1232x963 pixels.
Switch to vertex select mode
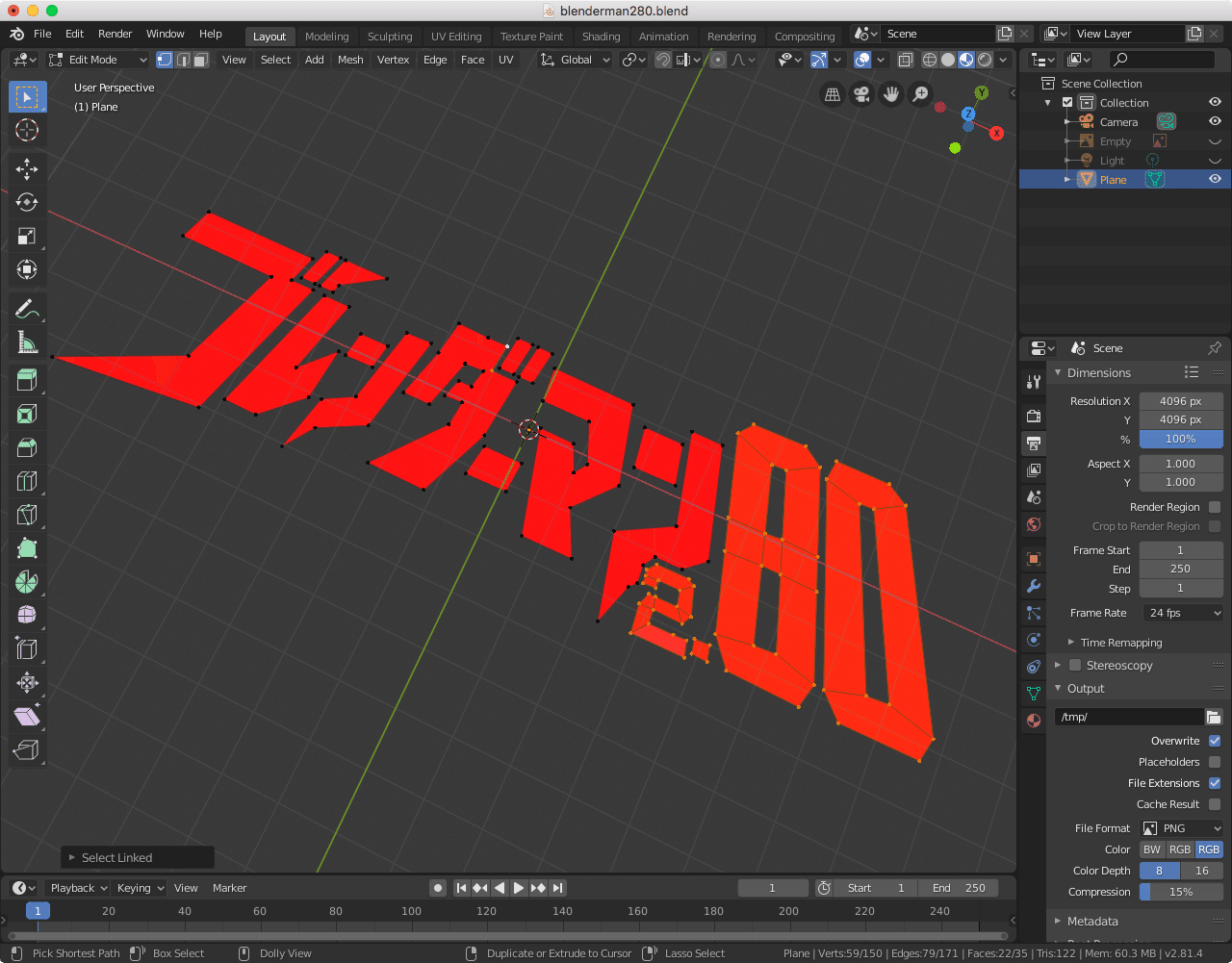point(165,60)
